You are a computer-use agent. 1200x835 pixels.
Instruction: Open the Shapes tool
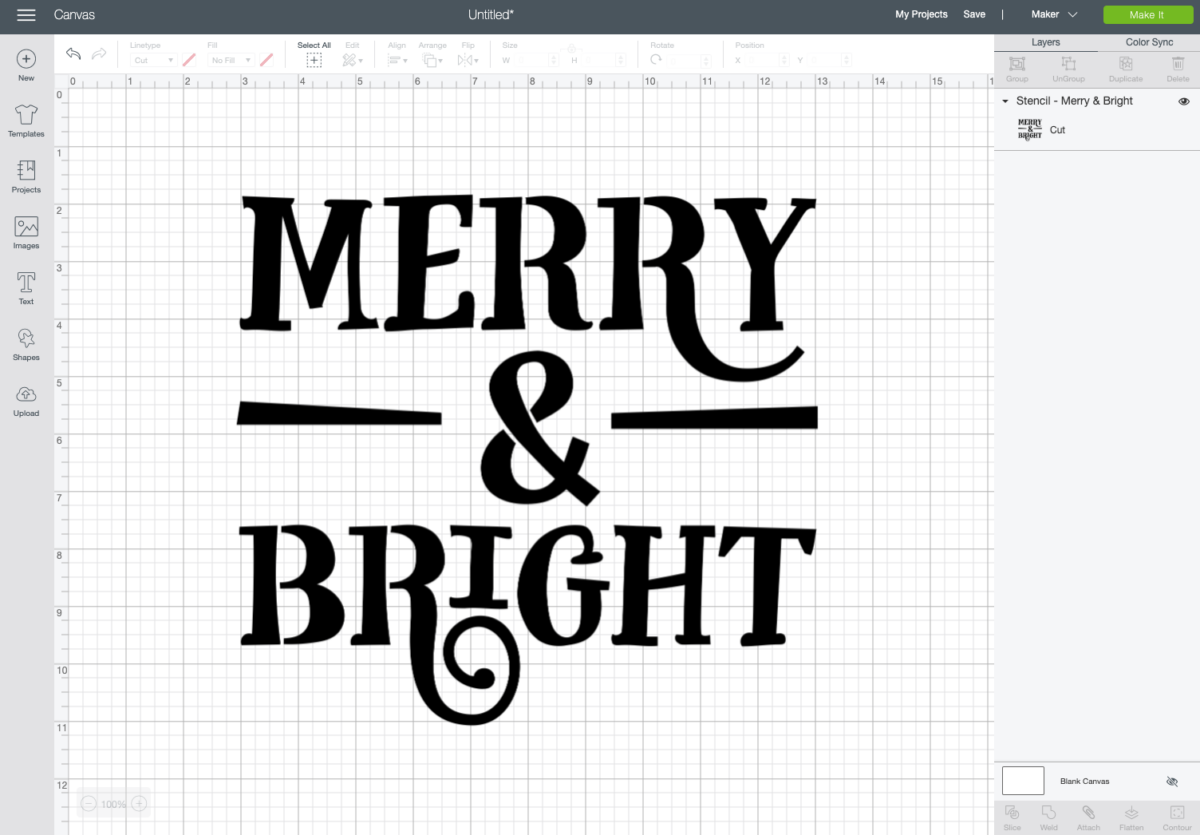coord(26,345)
